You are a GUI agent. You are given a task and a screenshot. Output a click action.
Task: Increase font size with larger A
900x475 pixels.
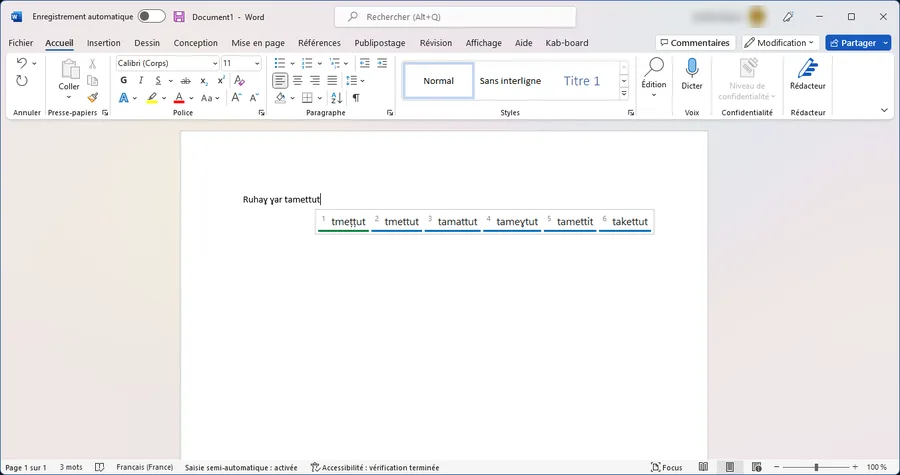(x=236, y=98)
